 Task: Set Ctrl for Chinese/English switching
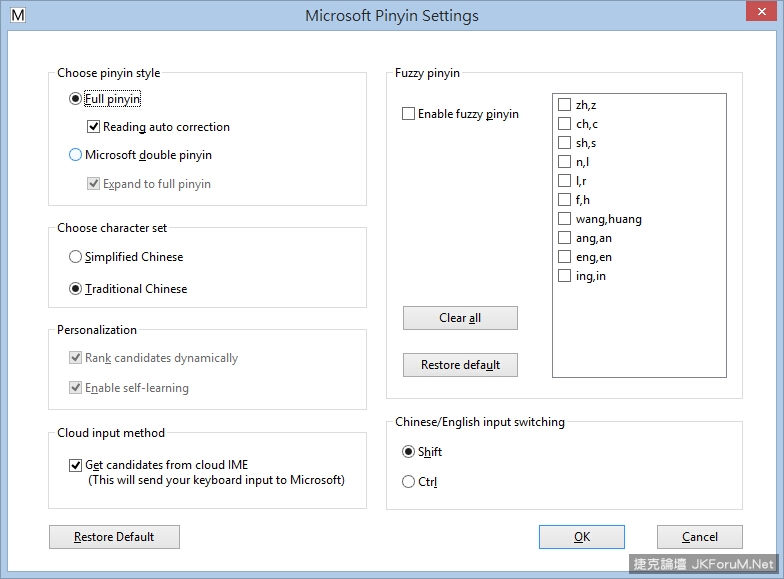[x=408, y=482]
